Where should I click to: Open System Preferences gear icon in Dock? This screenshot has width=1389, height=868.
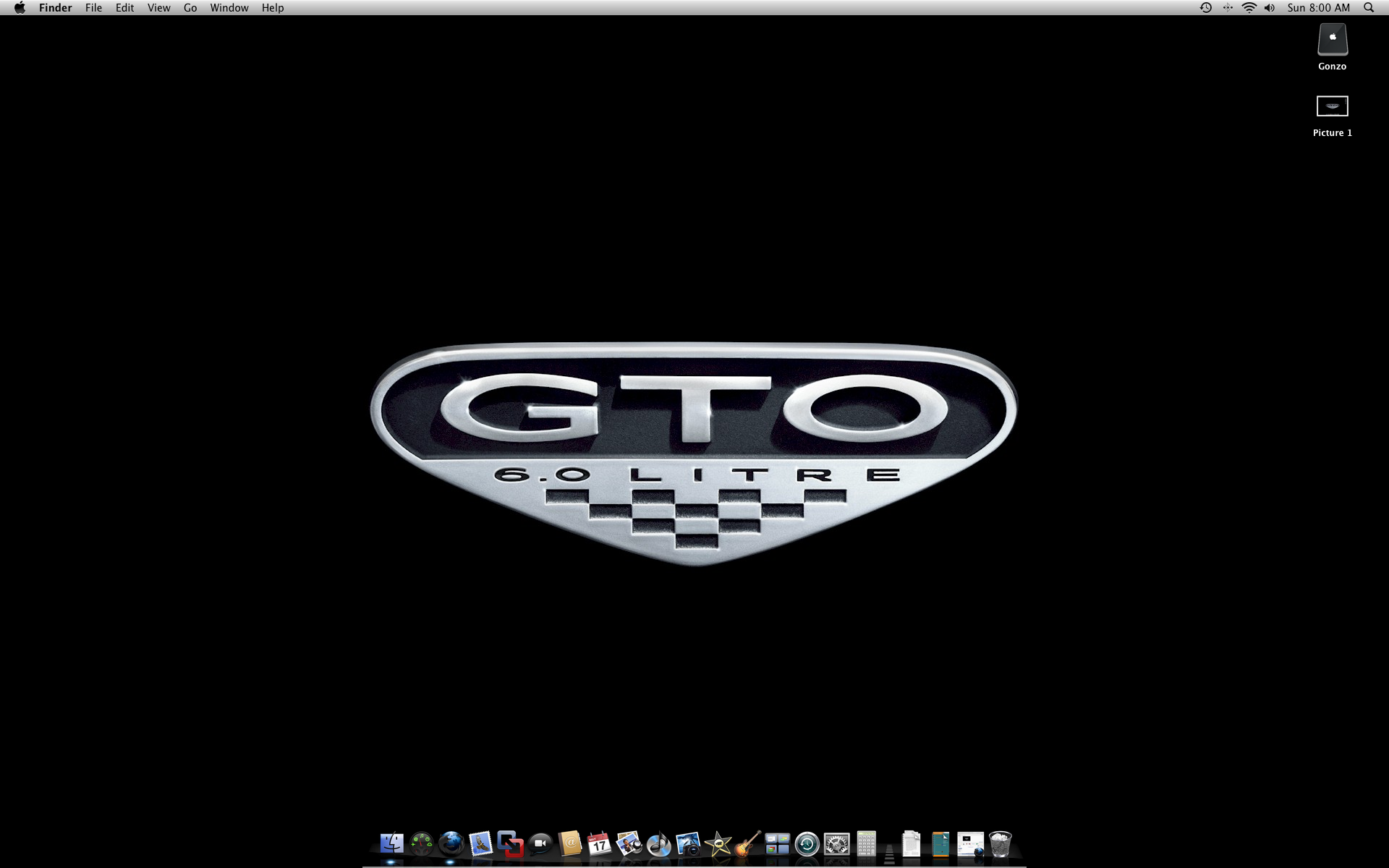(x=837, y=843)
